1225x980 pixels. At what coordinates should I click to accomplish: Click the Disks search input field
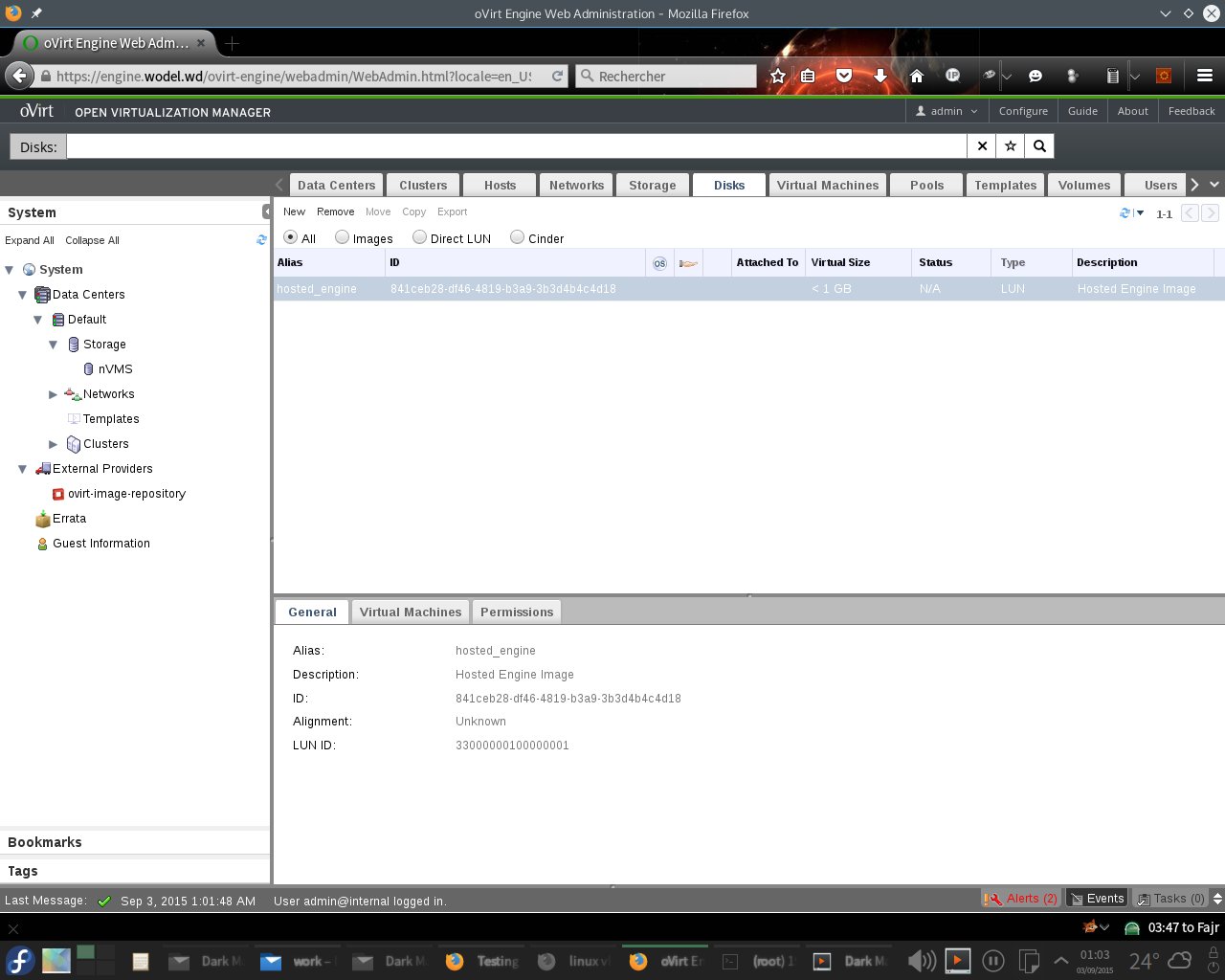click(x=517, y=146)
